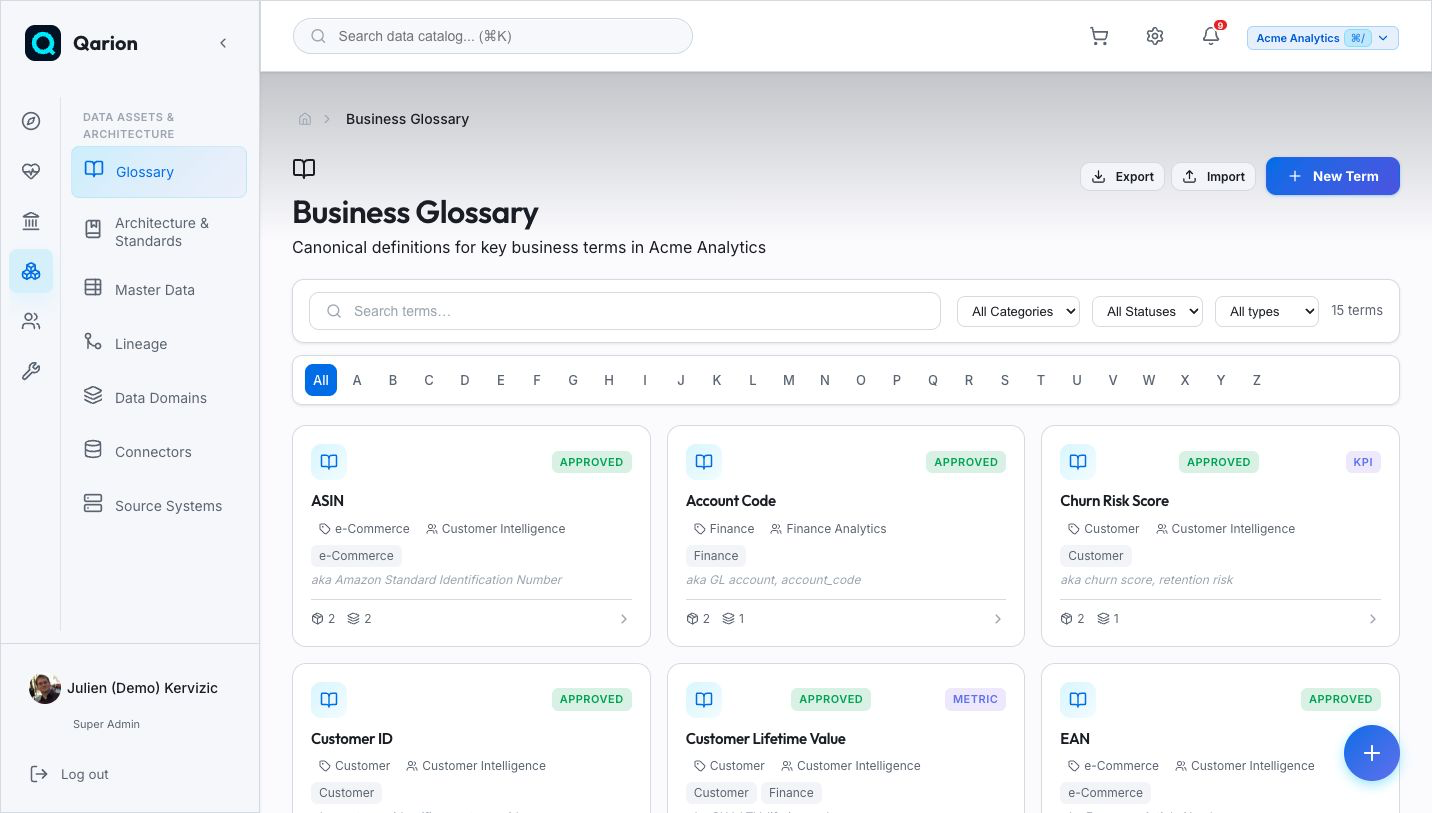Open notifications bell with badge
Viewport: 1432px width, 813px height.
[x=1211, y=36]
